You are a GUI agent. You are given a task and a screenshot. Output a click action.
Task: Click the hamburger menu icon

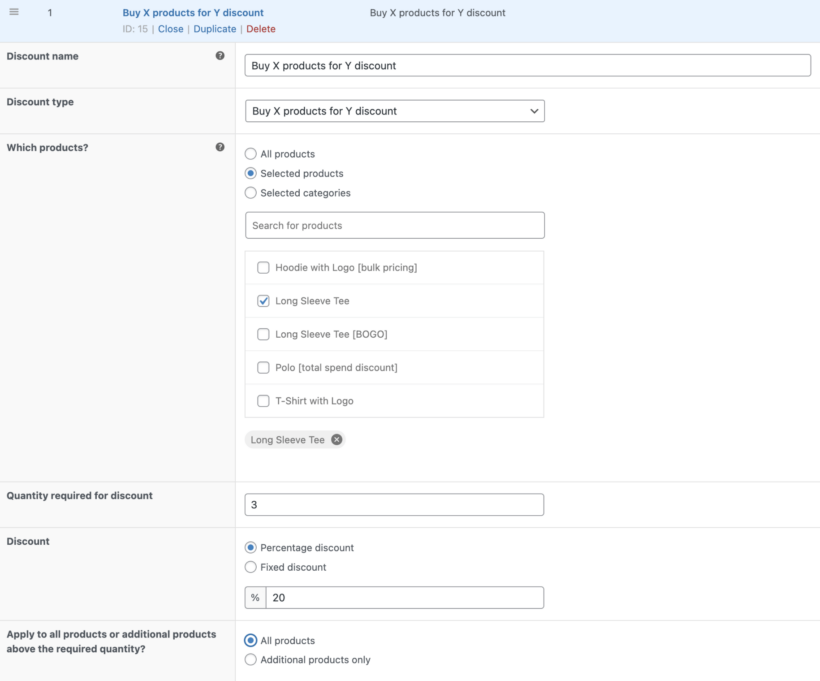click(x=12, y=12)
